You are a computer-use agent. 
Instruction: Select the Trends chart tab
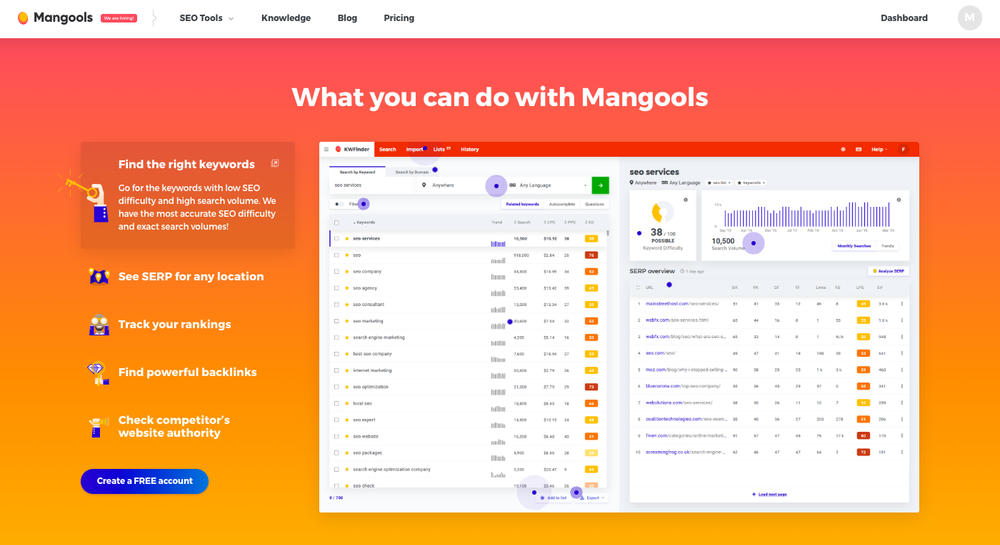pos(887,246)
